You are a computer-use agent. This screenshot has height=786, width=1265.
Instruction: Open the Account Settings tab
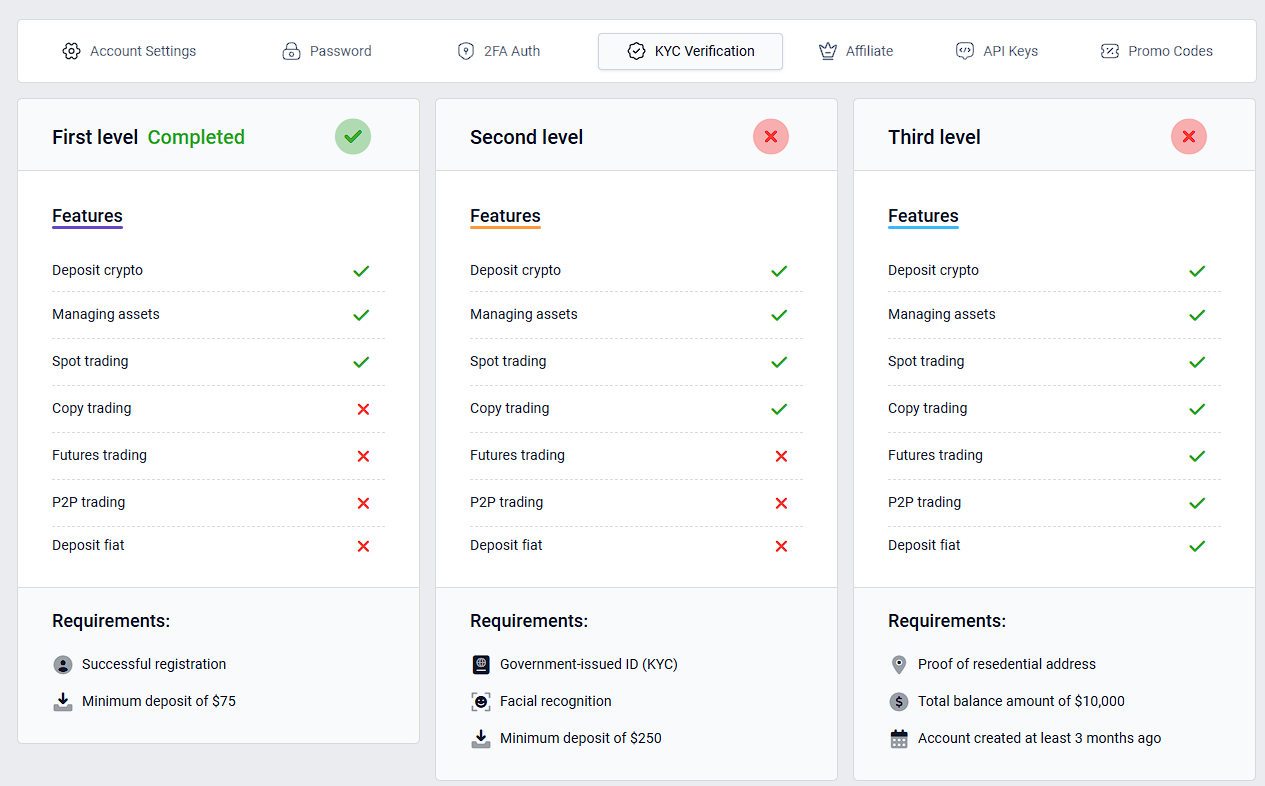click(129, 51)
